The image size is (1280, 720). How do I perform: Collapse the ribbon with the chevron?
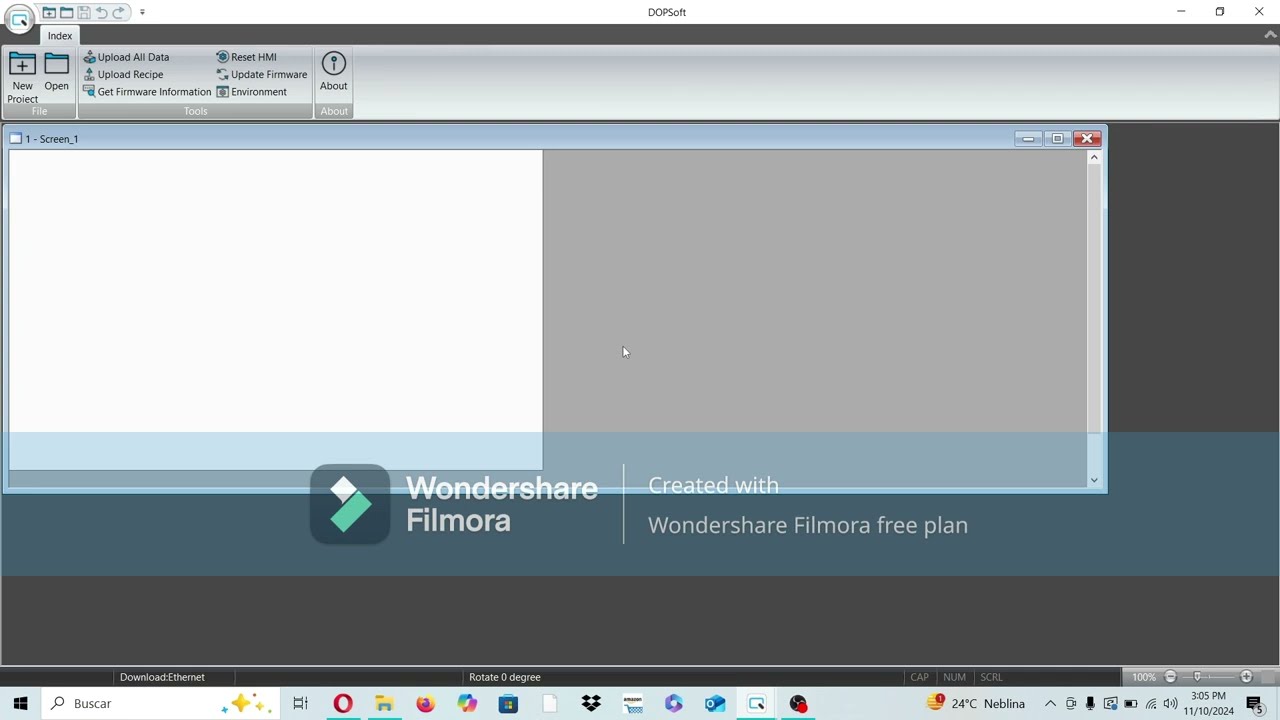tap(1270, 35)
